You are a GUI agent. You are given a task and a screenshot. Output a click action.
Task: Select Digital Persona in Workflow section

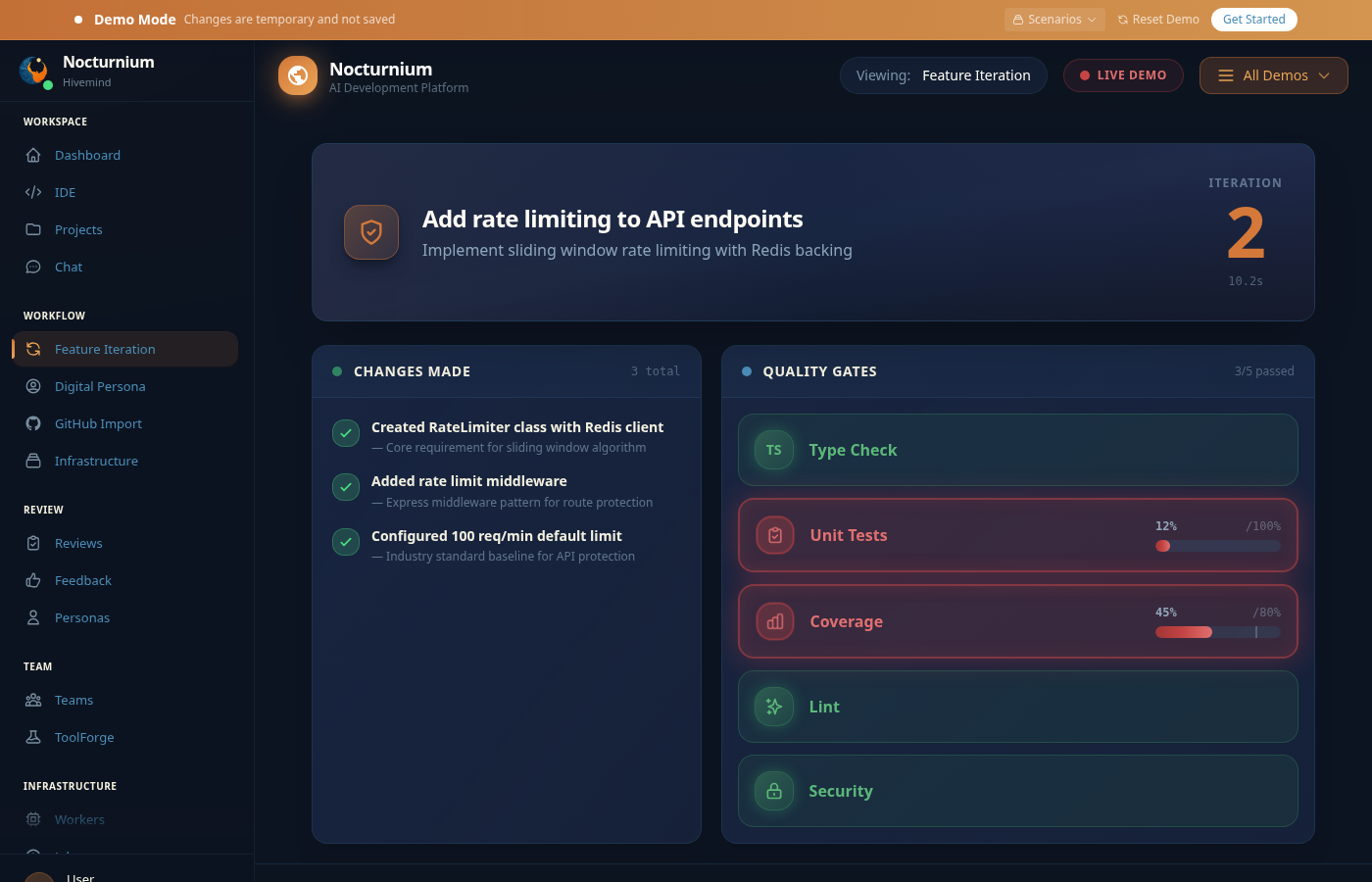(x=100, y=386)
